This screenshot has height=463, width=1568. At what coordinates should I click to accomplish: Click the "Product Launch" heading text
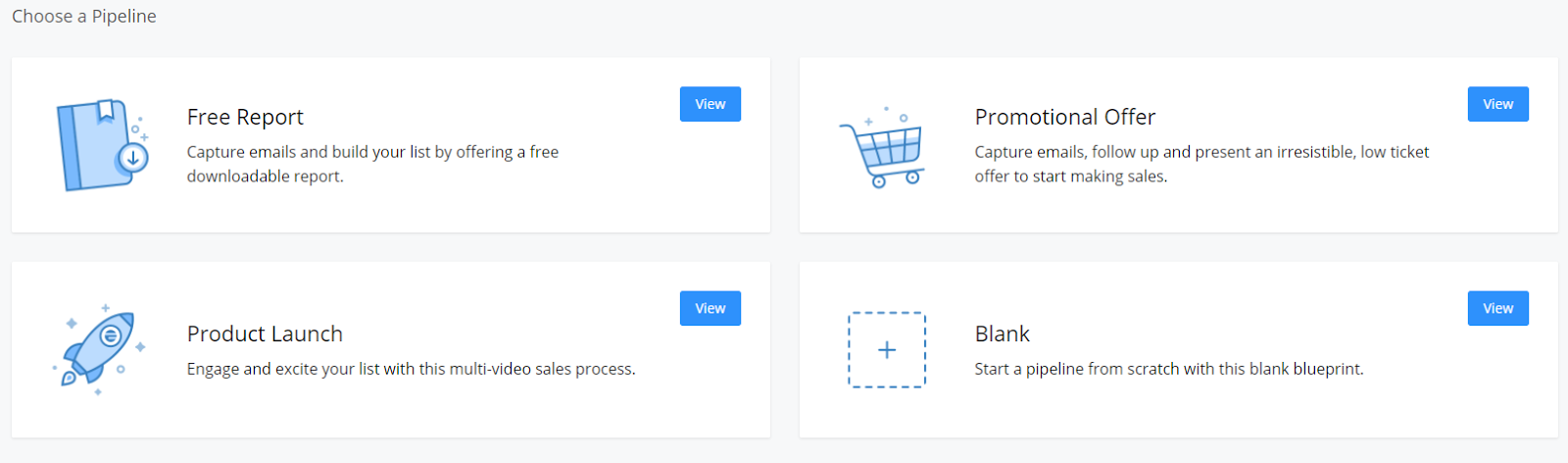click(265, 334)
